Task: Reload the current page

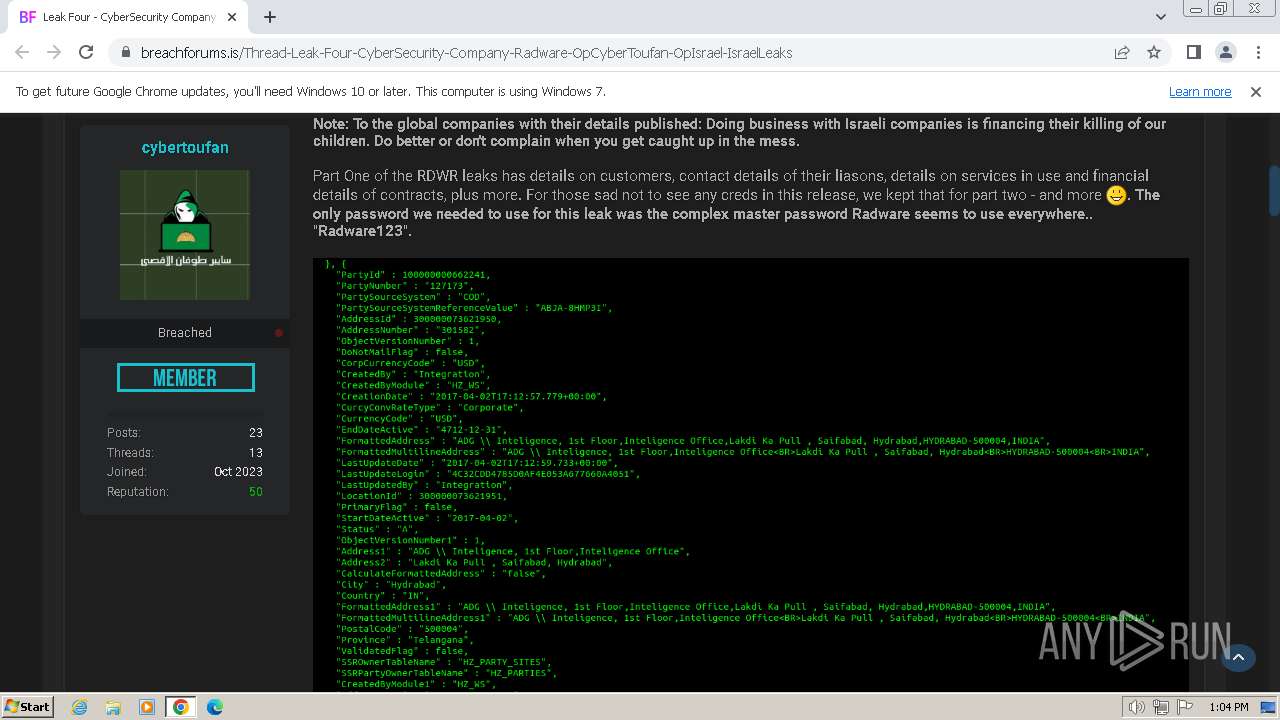Action: pyautogui.click(x=86, y=52)
